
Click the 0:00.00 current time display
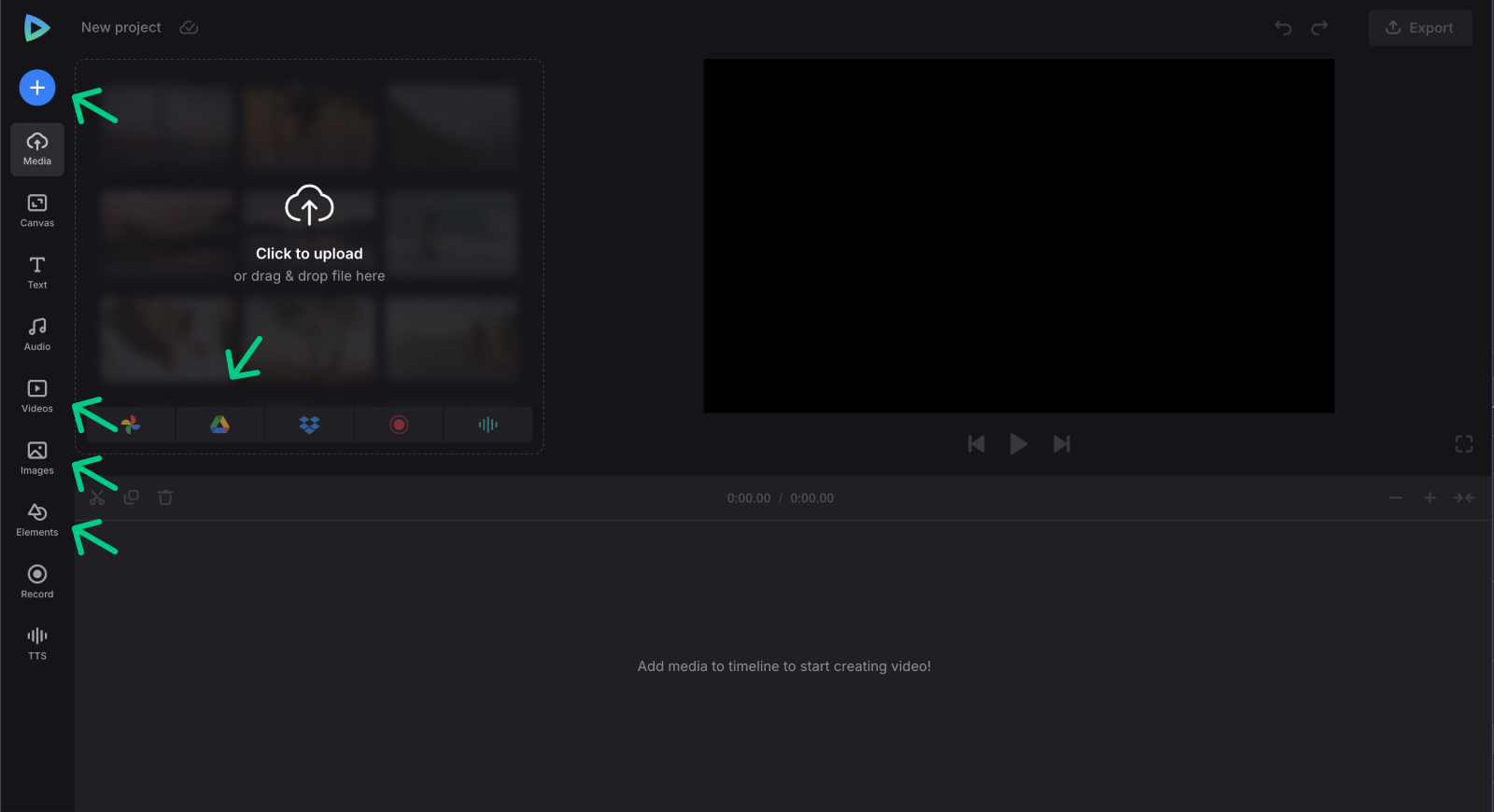pyautogui.click(x=749, y=498)
